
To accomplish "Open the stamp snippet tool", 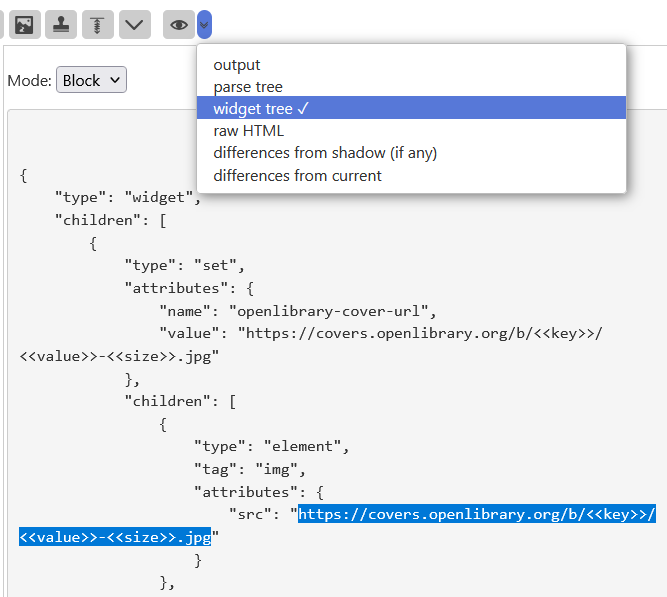I will [x=61, y=24].
